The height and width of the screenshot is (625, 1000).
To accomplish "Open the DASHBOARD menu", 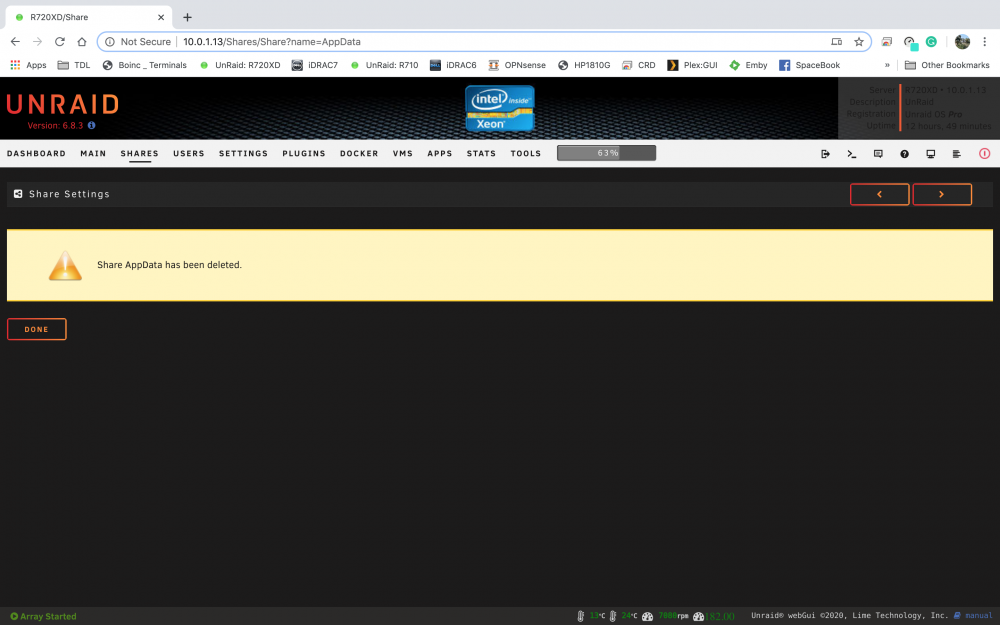I will (x=36, y=153).
